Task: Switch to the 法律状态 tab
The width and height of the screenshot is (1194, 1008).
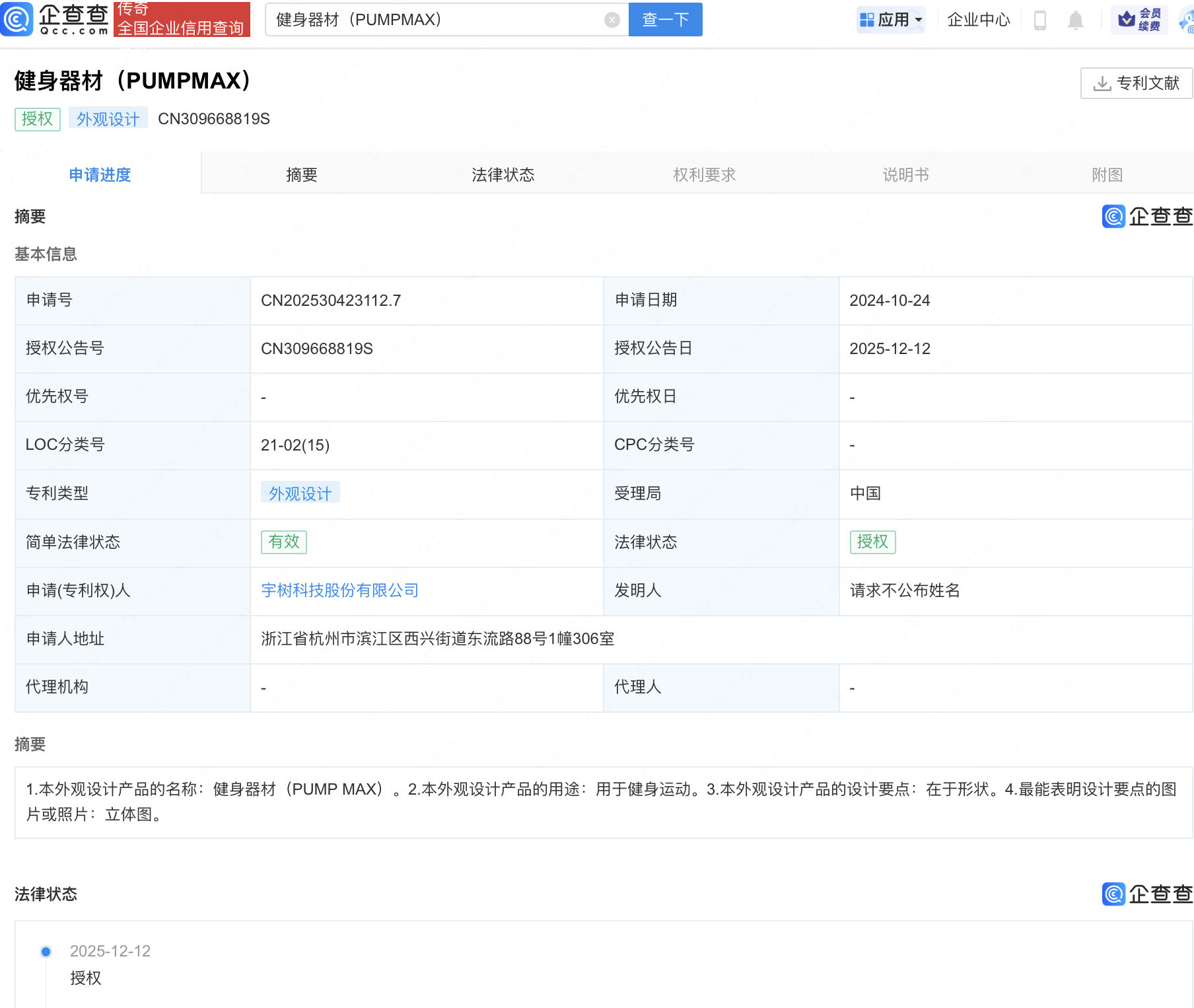Action: click(x=503, y=174)
